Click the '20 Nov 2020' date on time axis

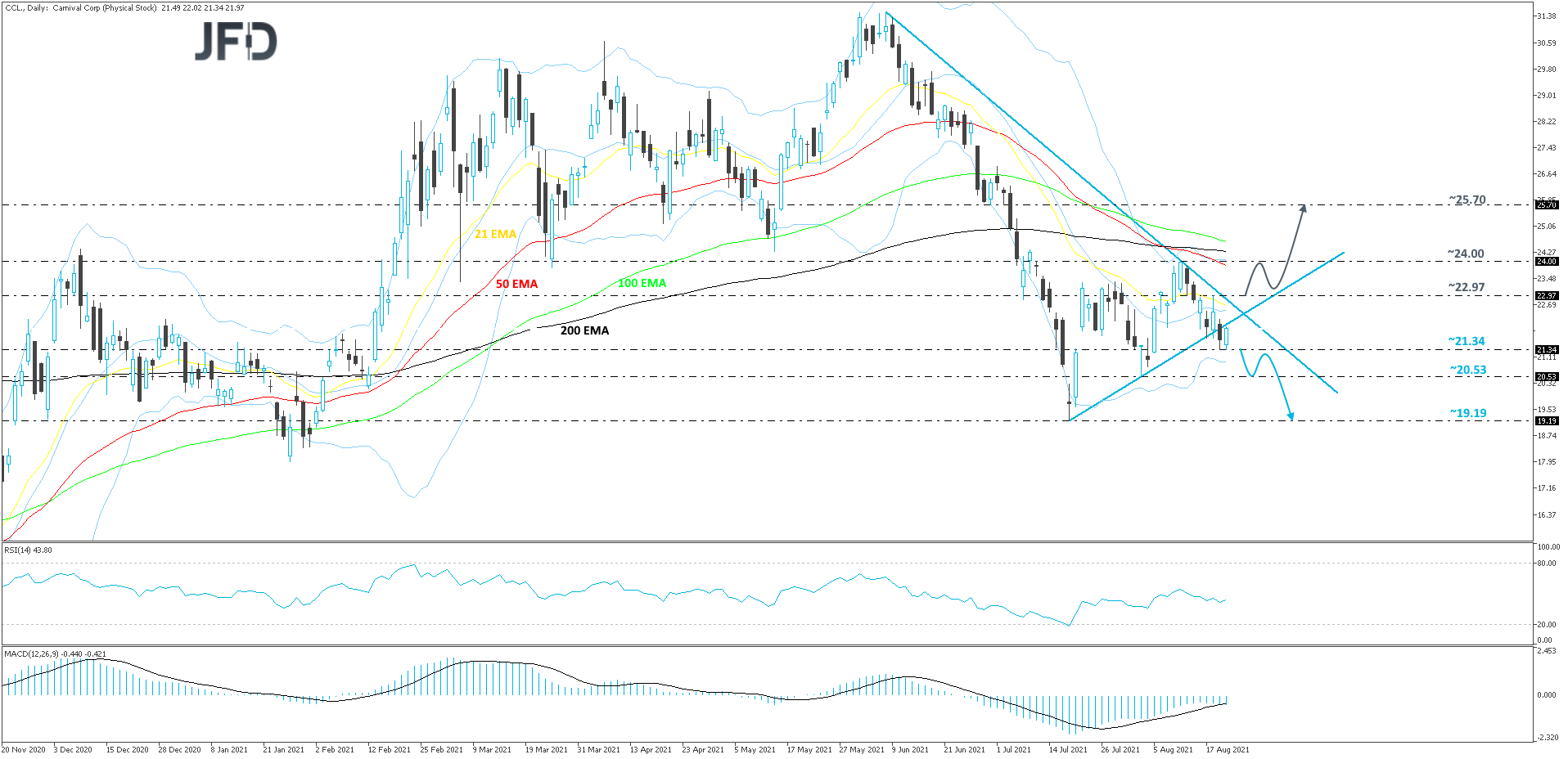tap(24, 749)
